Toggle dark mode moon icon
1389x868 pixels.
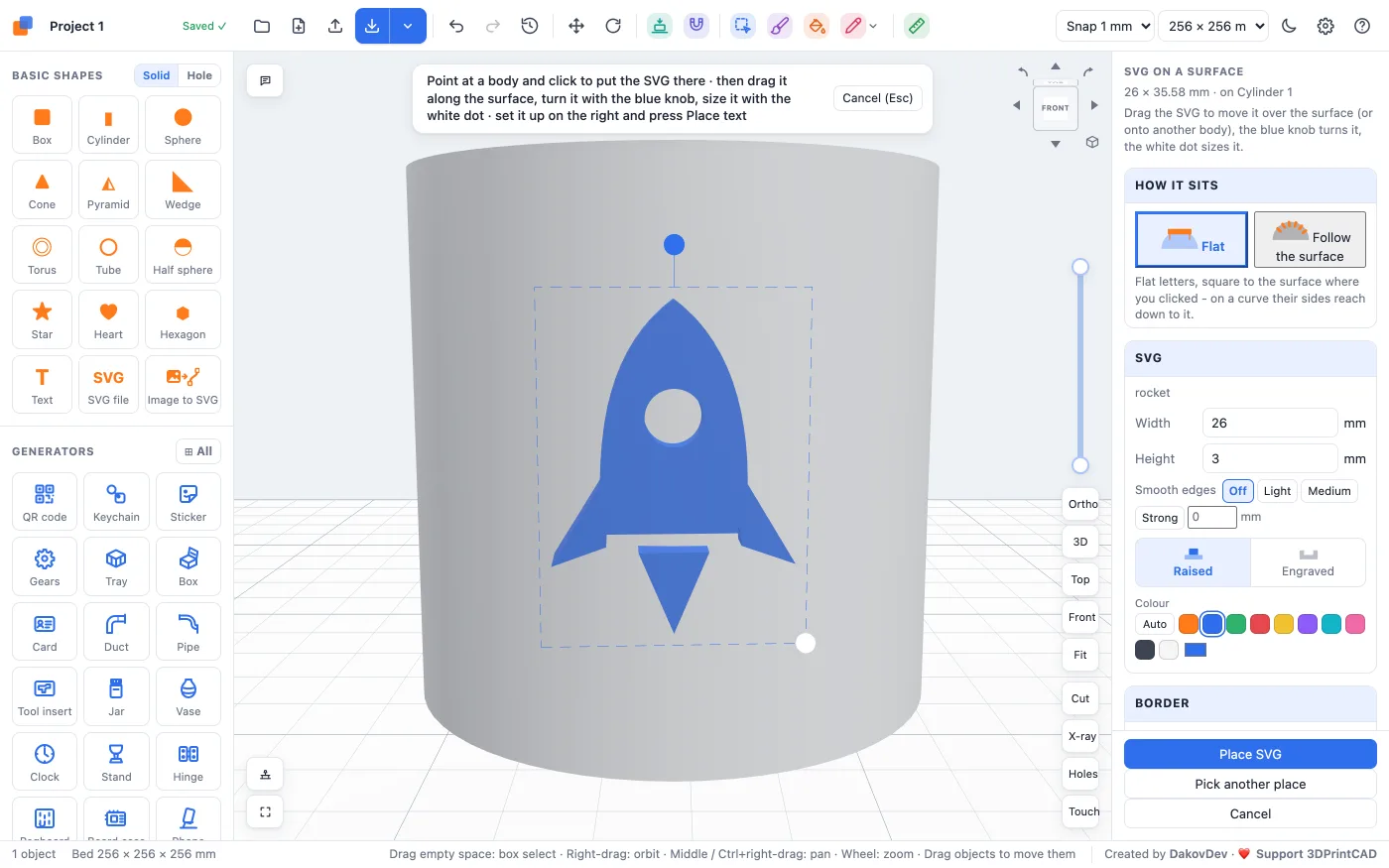pos(1289,26)
